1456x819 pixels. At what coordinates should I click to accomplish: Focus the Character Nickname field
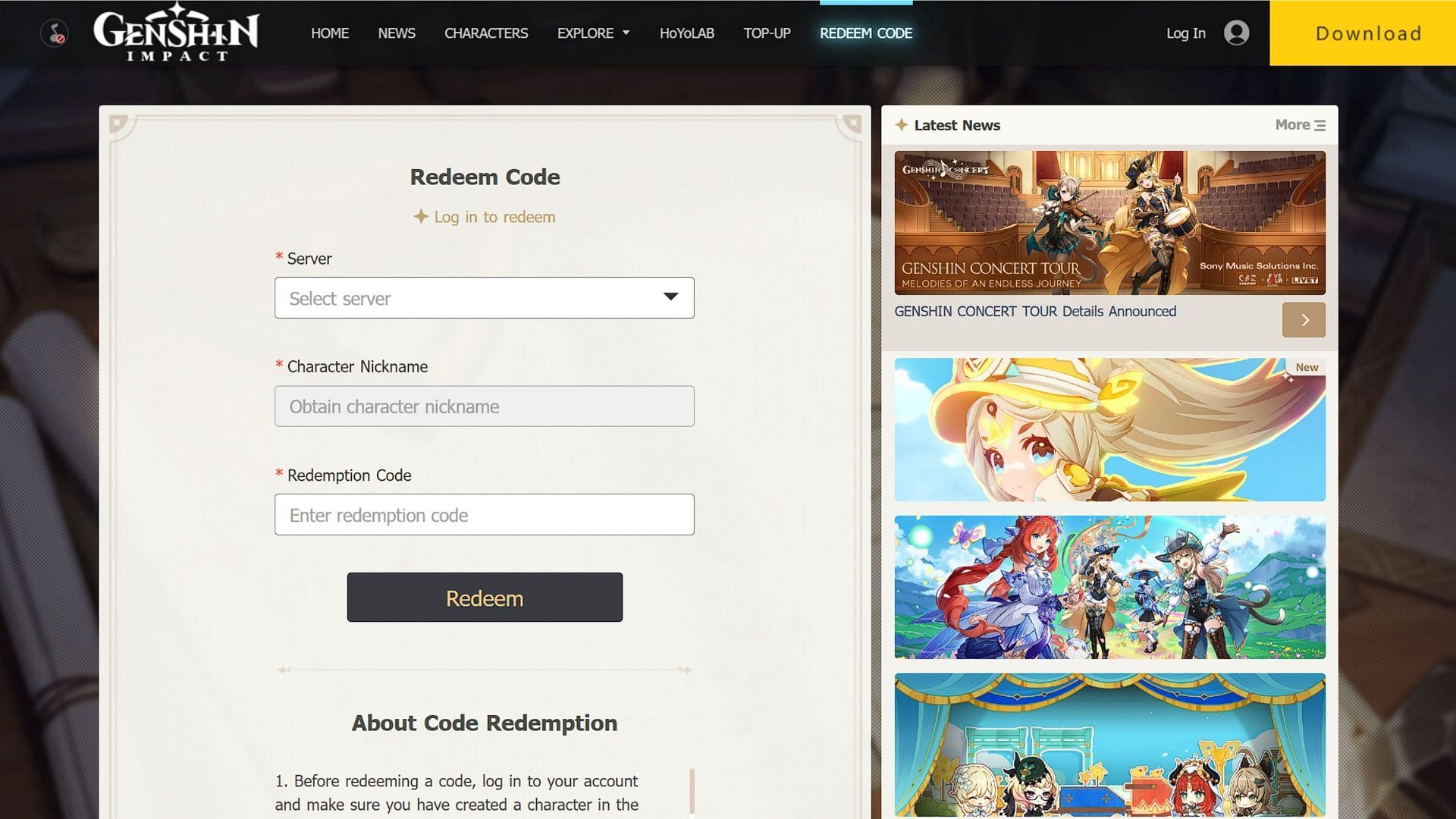click(484, 406)
